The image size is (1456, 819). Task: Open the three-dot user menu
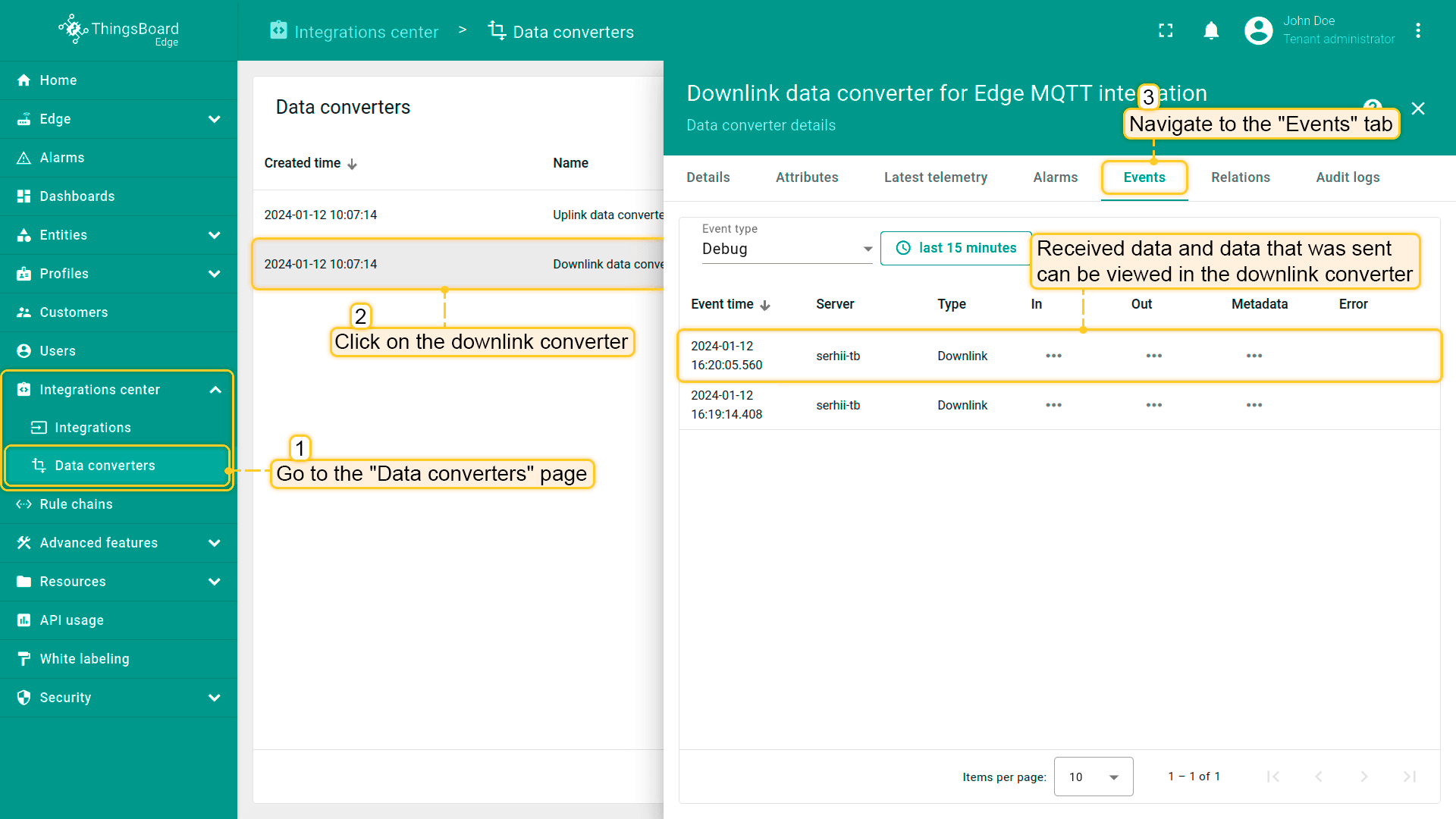click(x=1418, y=30)
